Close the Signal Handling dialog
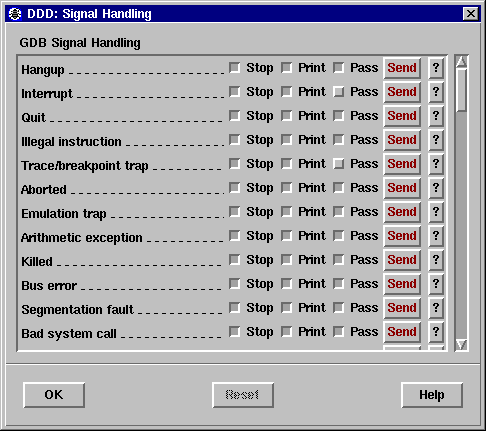Image resolution: width=486 pixels, height=431 pixels. point(471,14)
